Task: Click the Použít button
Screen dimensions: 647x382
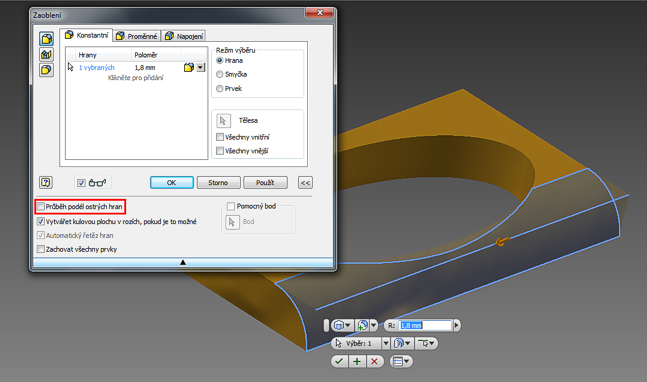Action: [265, 182]
